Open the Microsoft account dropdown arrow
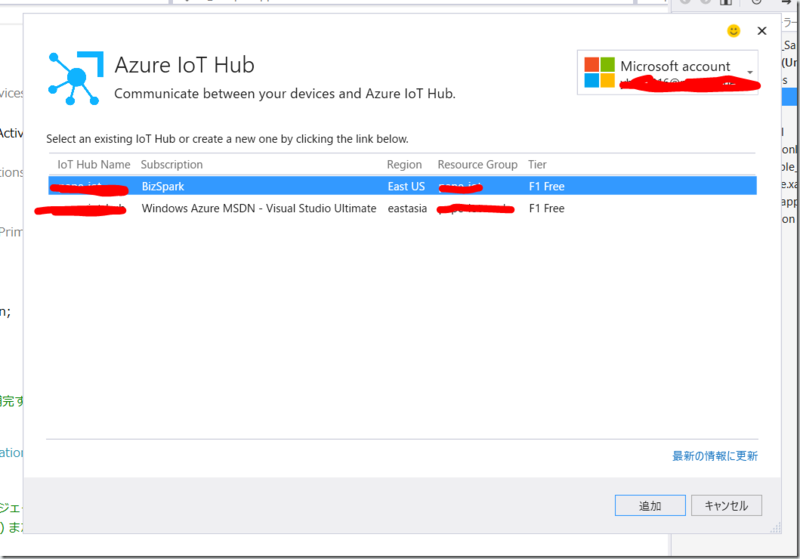 coord(750,72)
